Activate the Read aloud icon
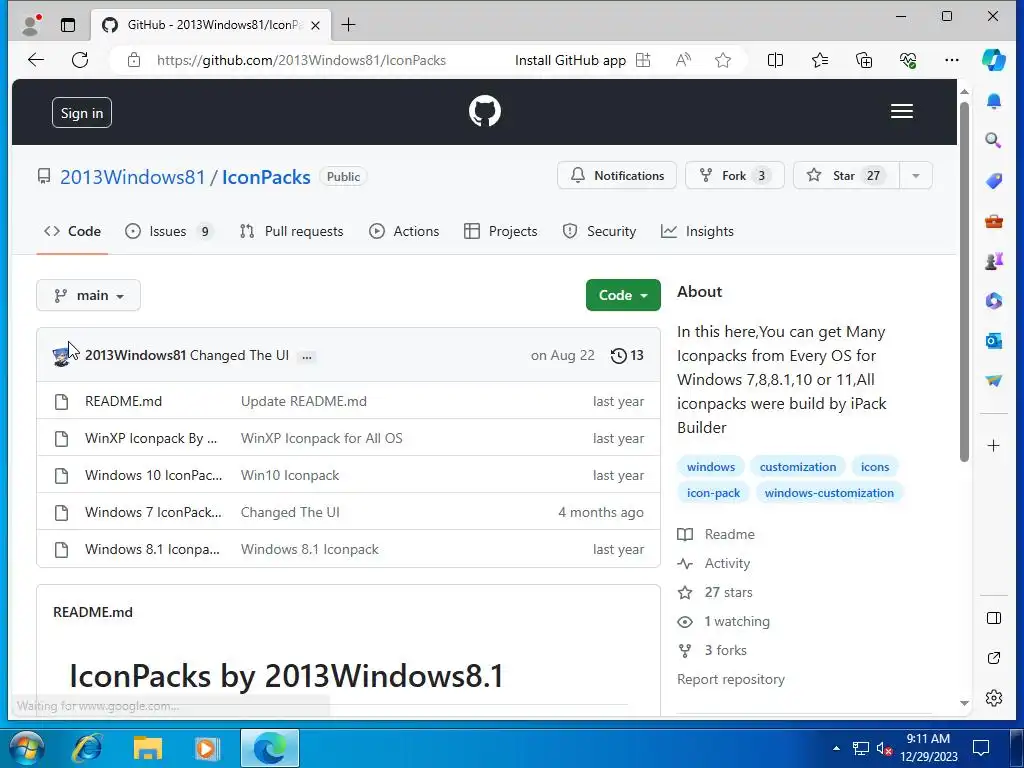Viewport: 1024px width, 768px height. pos(683,60)
